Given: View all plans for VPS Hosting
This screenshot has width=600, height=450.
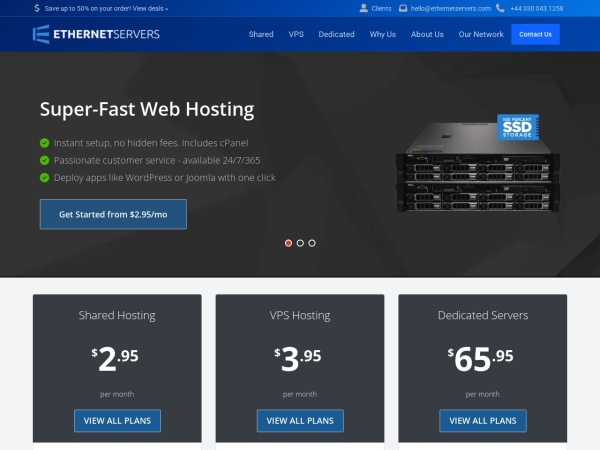Looking at the screenshot, I should 300,421.
